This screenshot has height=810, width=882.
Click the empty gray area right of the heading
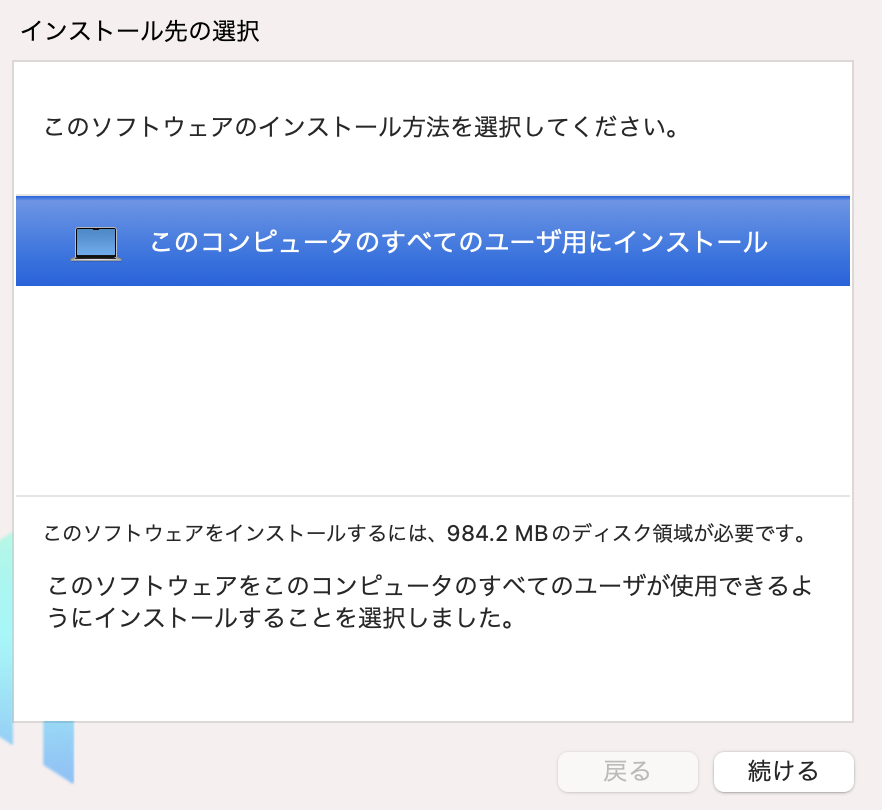[570, 31]
